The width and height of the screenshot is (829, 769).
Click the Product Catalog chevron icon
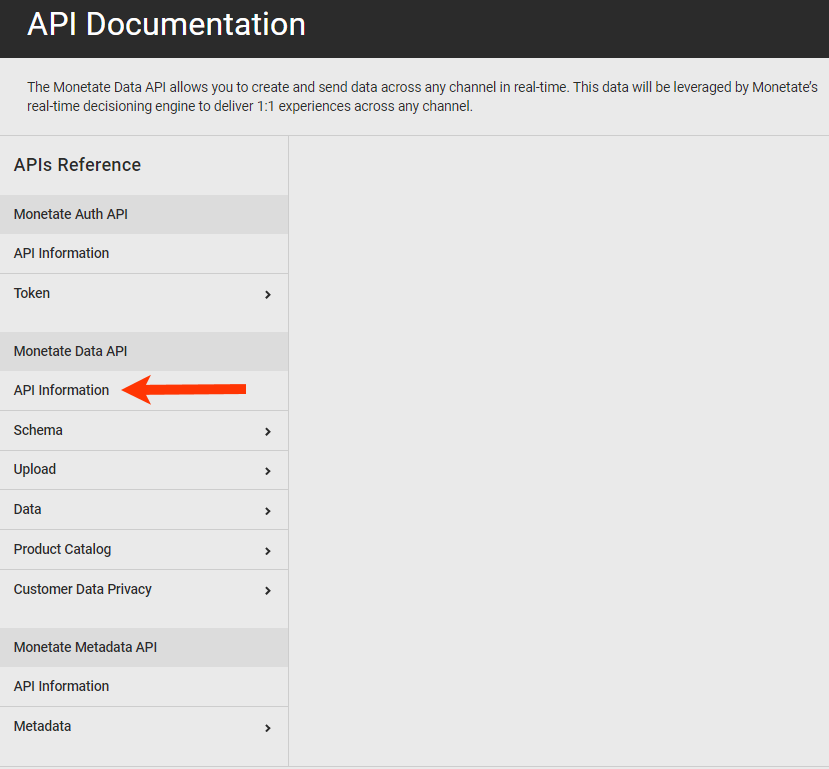[x=268, y=551]
